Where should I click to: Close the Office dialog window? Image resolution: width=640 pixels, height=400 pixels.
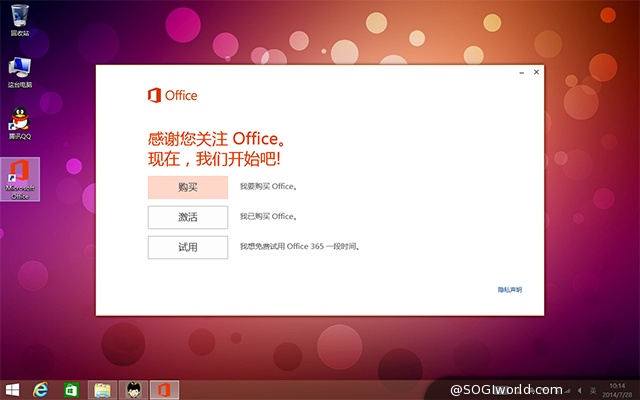(536, 72)
